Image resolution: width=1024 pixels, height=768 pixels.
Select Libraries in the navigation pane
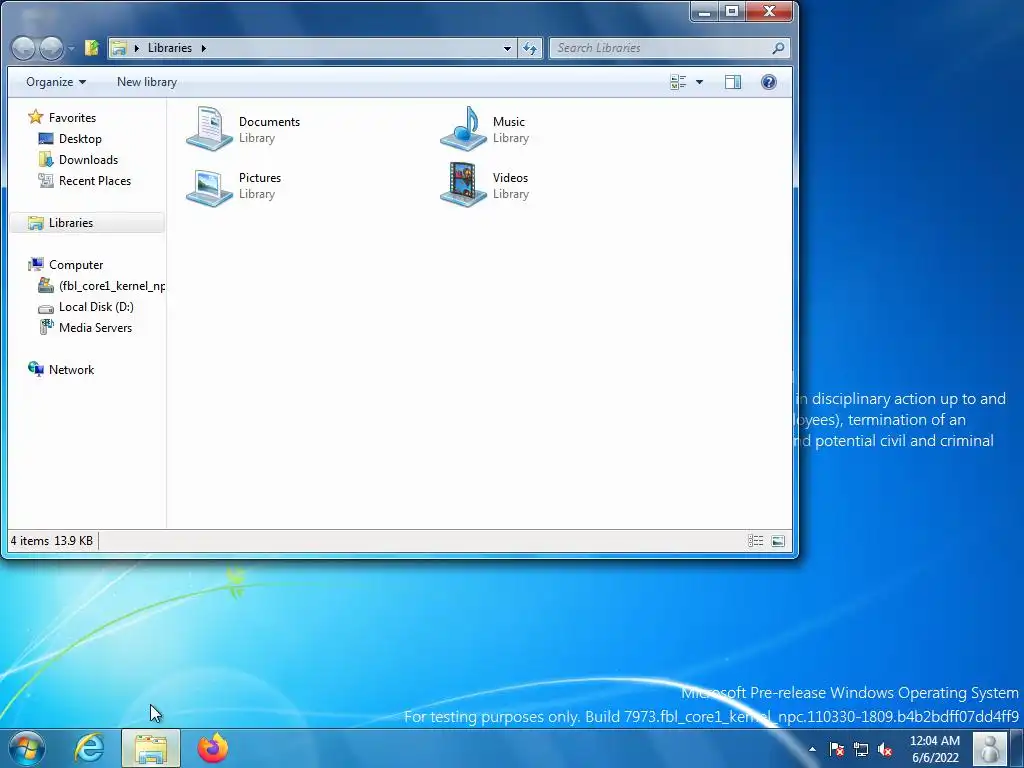(88, 223)
